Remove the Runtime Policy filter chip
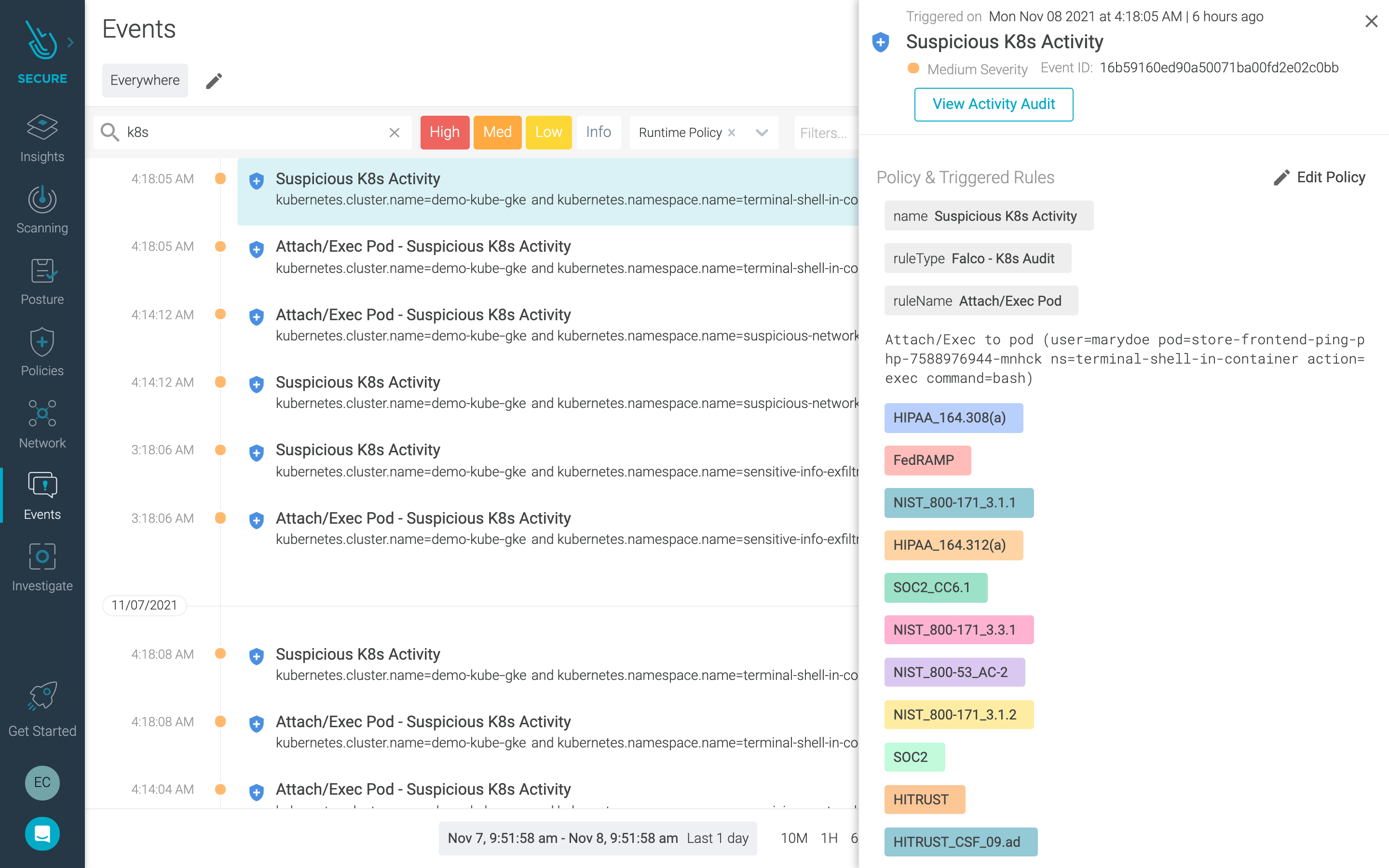1389x868 pixels. (731, 133)
